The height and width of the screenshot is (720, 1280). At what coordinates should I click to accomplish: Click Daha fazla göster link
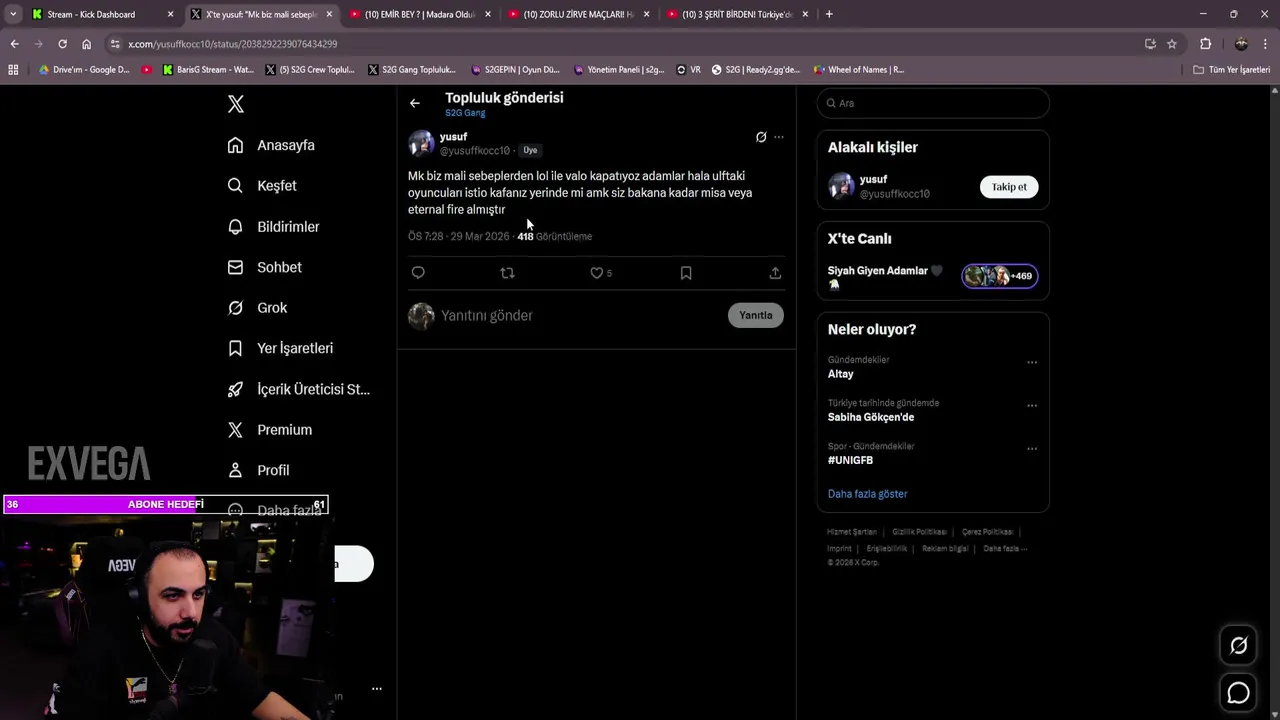868,494
